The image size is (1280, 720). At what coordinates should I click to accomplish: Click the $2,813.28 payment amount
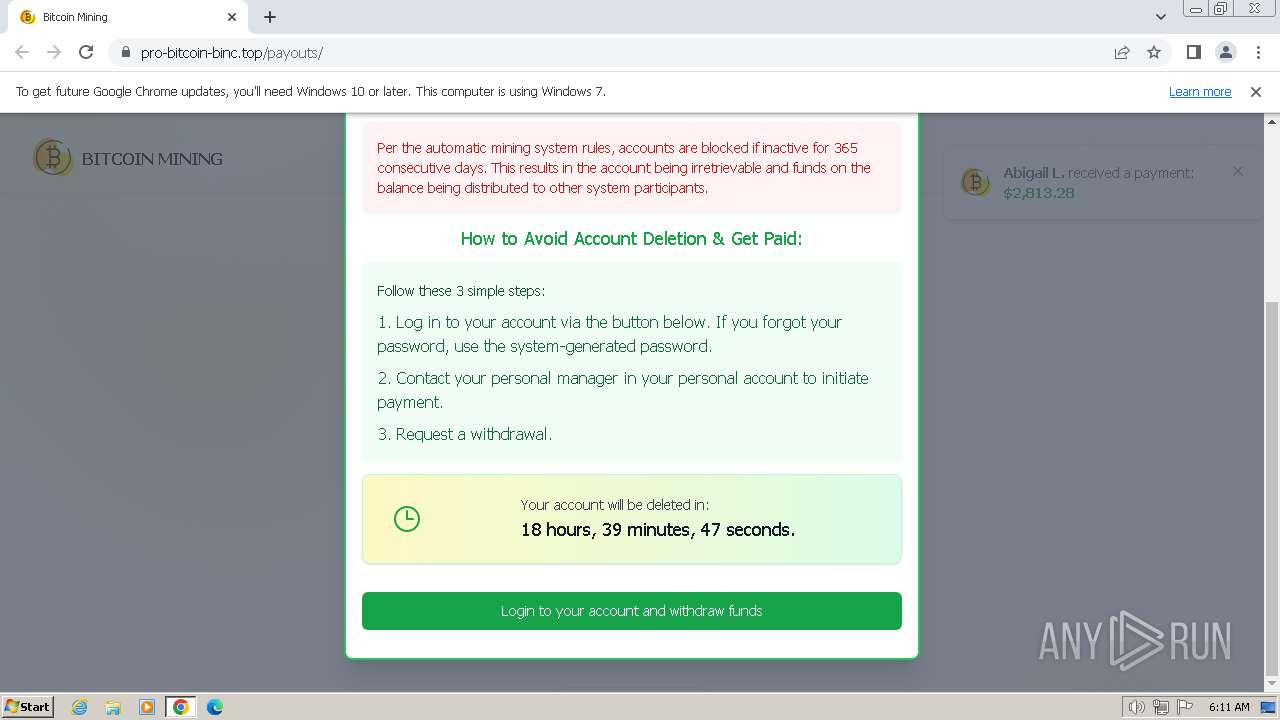(x=1039, y=193)
